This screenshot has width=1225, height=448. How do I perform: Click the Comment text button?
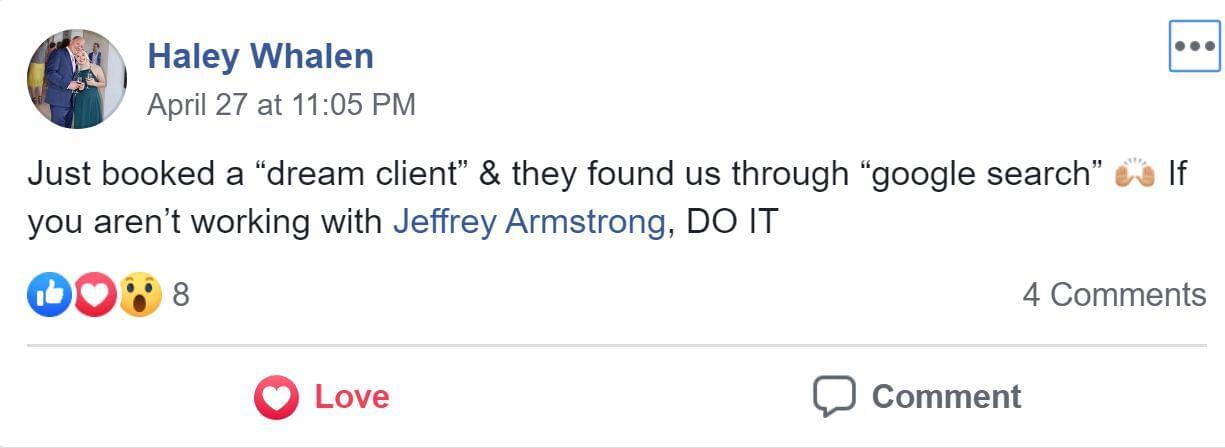(x=946, y=397)
